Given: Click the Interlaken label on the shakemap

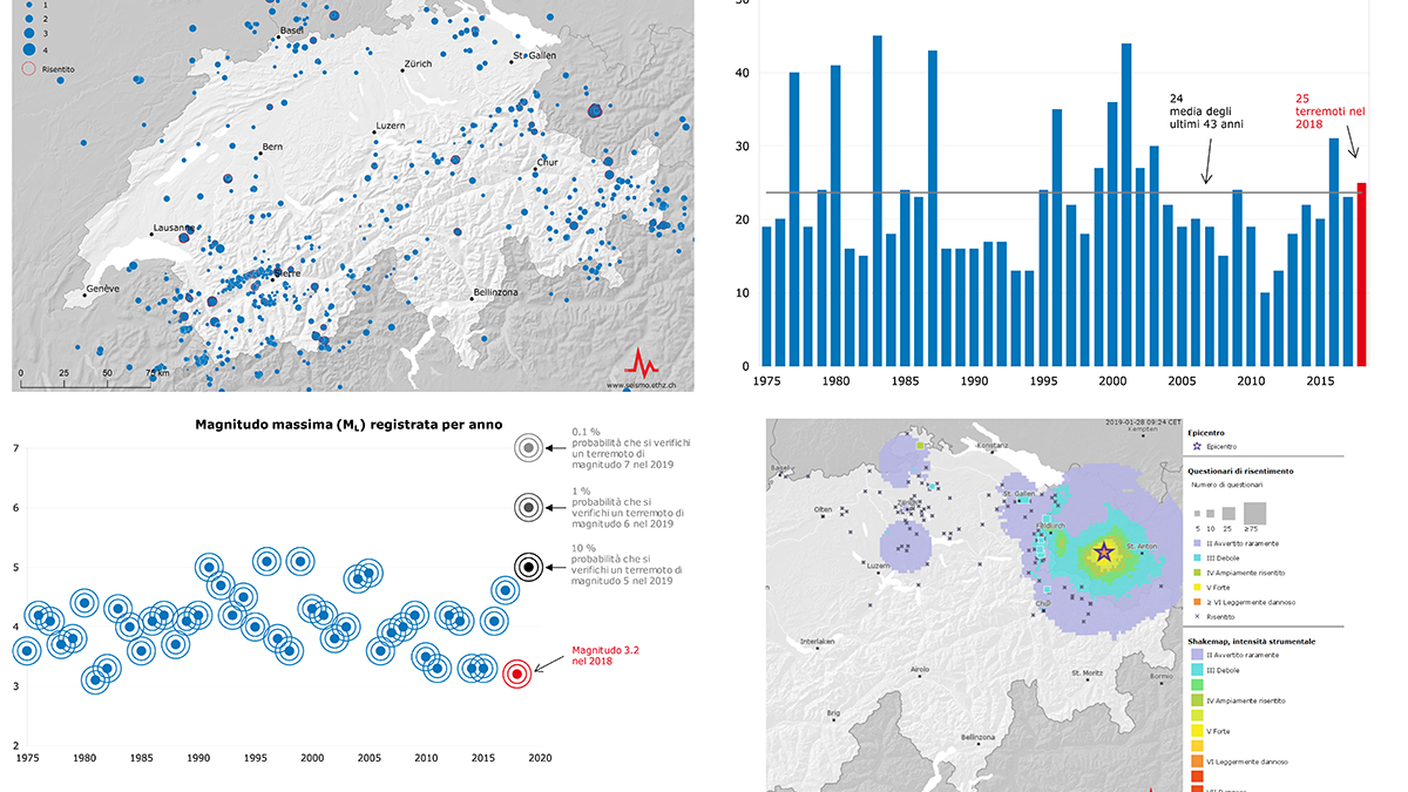Looking at the screenshot, I should click(818, 641).
